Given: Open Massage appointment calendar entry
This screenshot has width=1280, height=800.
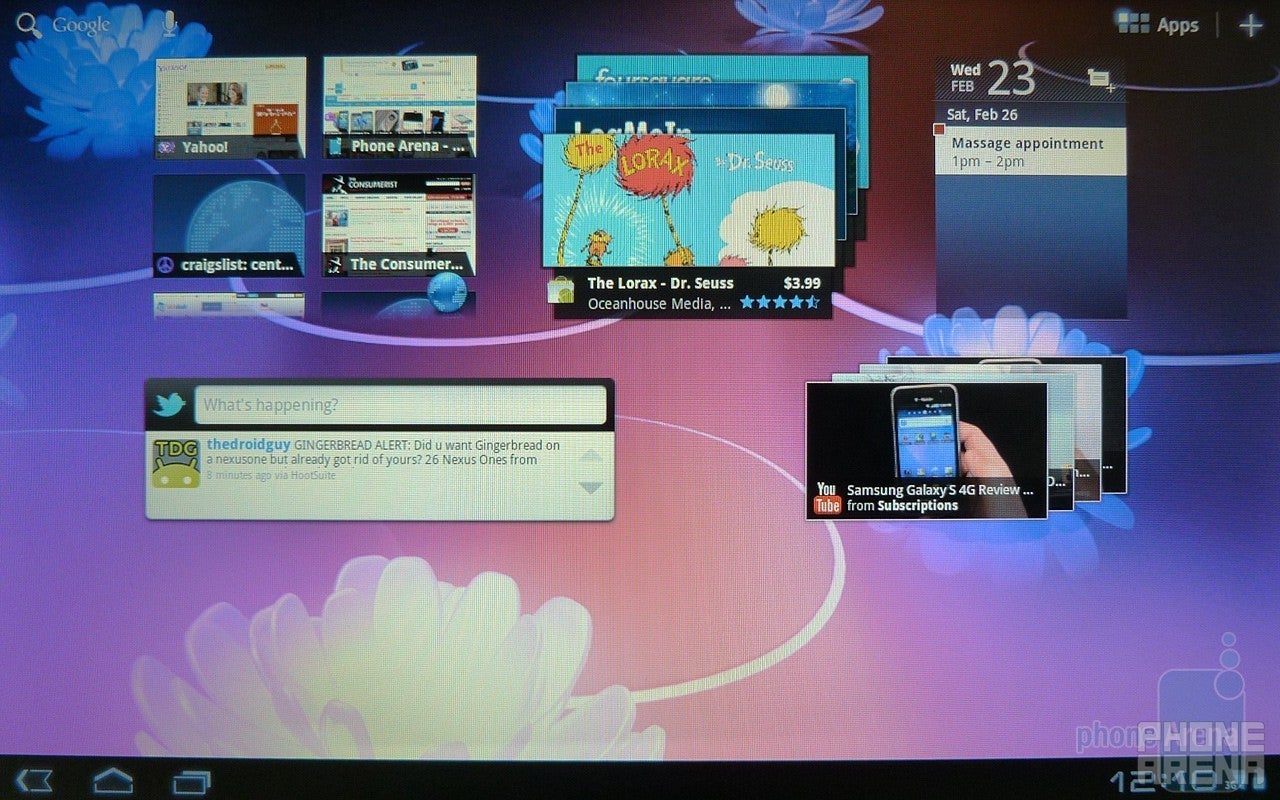Looking at the screenshot, I should pos(1031,152).
